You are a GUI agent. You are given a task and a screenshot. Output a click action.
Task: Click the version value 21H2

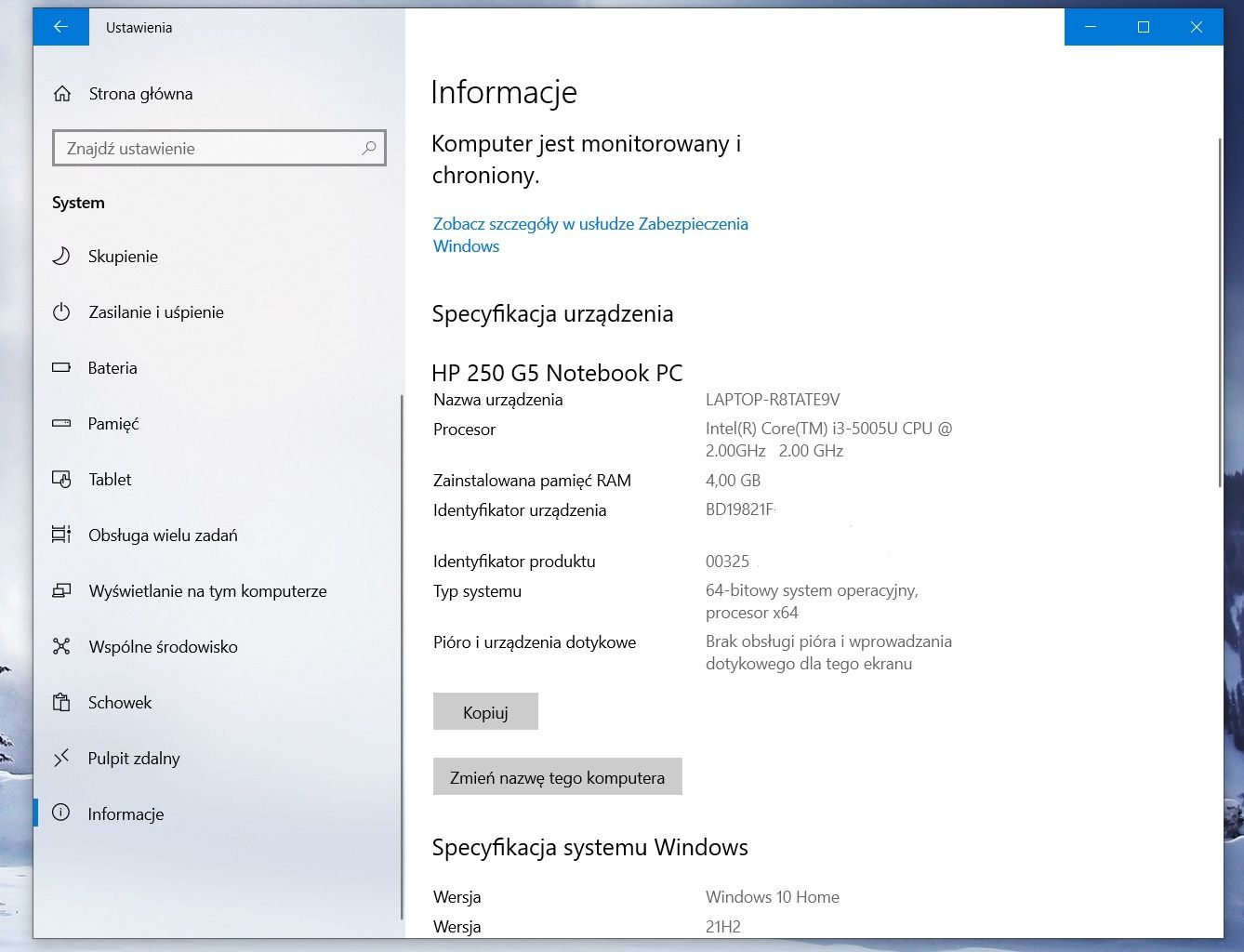723,927
